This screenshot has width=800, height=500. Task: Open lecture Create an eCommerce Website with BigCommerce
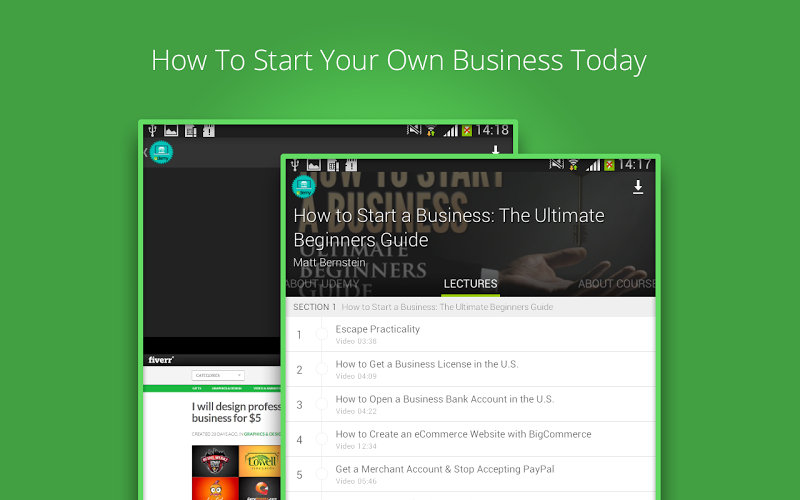(470, 439)
